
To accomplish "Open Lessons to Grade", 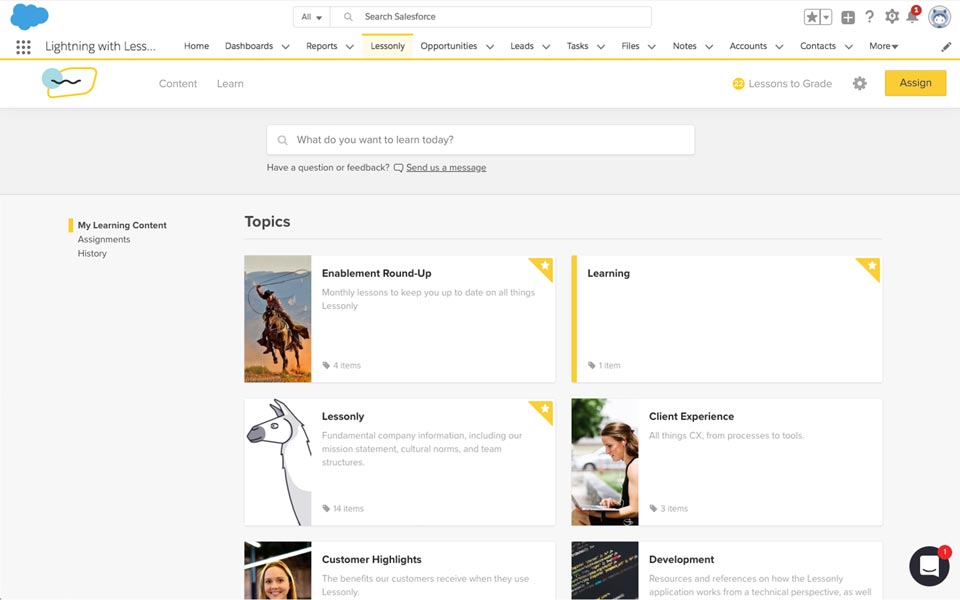I will [782, 84].
